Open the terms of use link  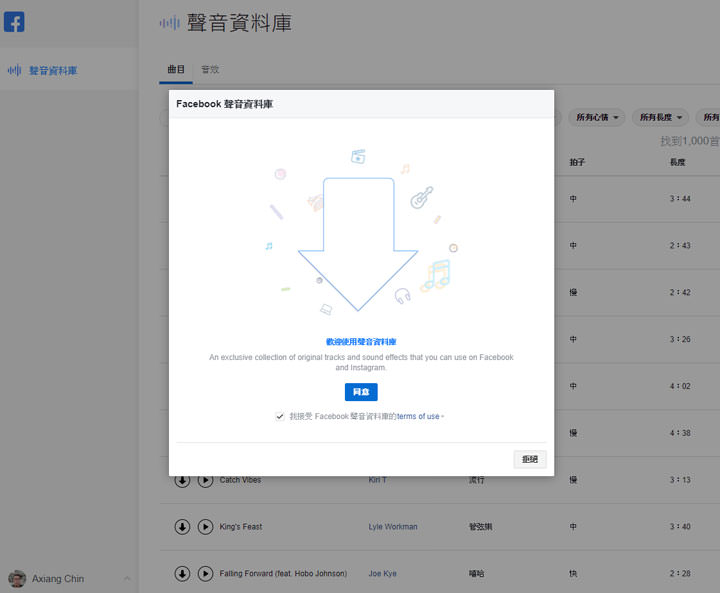click(418, 416)
